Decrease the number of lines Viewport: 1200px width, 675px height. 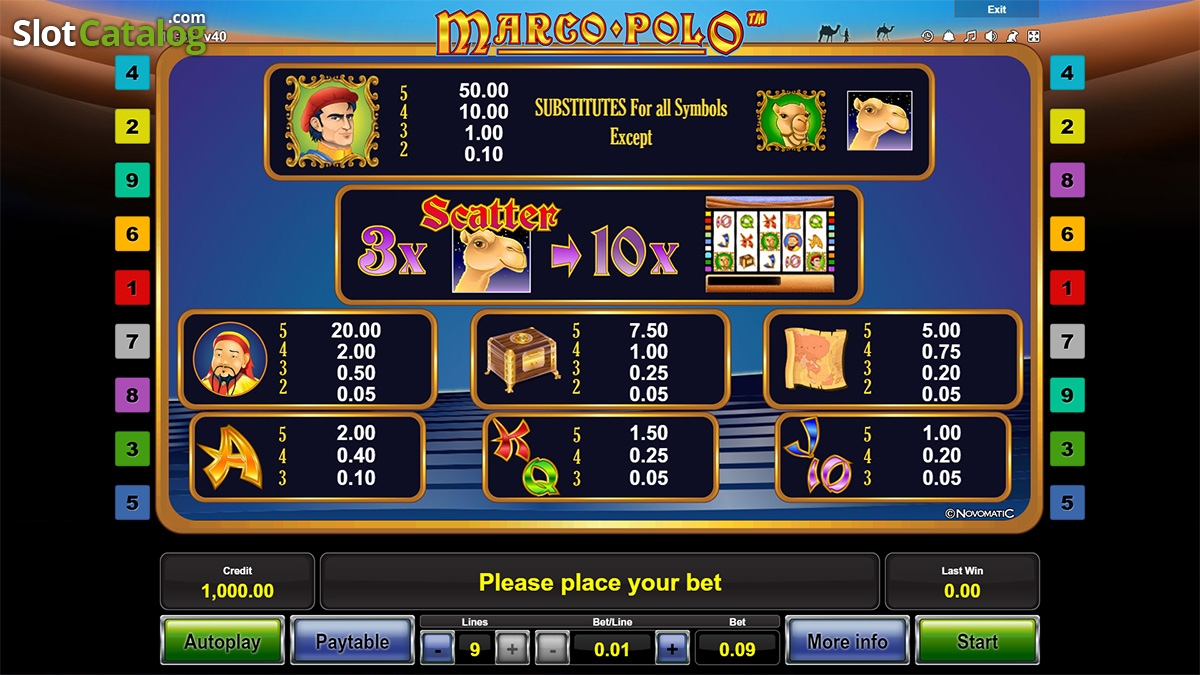pos(437,649)
